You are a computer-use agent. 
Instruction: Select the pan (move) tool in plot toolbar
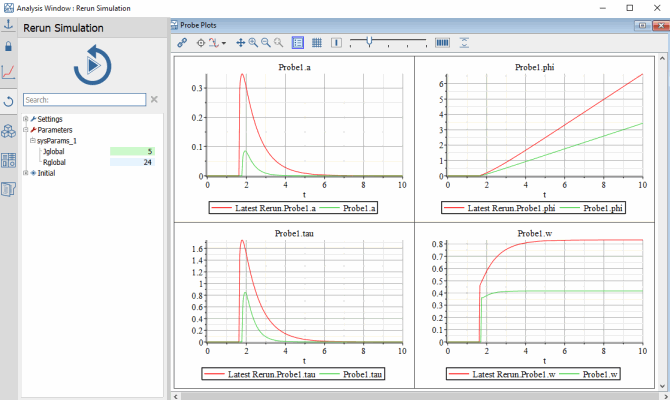(240, 43)
